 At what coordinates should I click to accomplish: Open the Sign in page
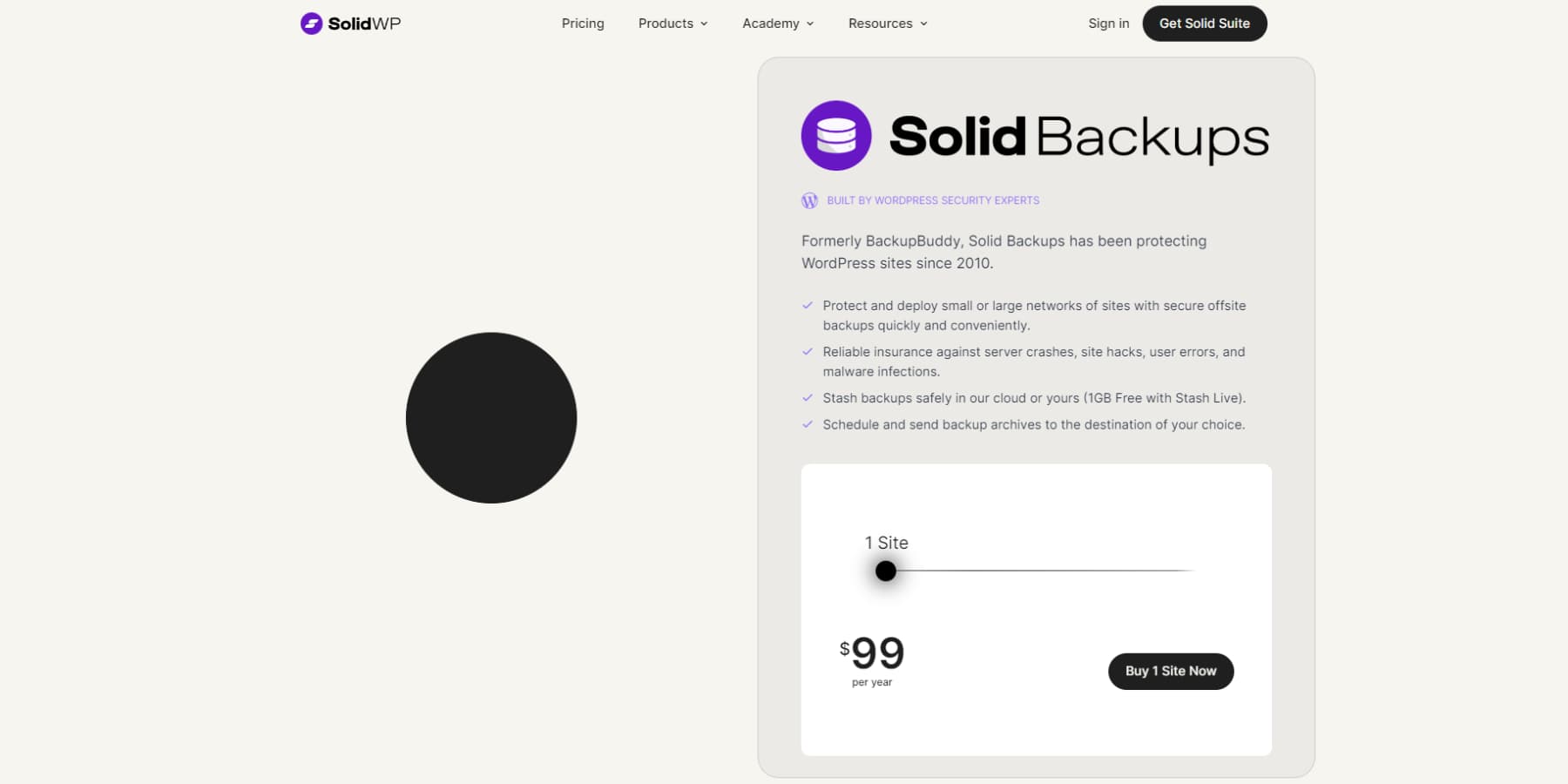[1108, 24]
